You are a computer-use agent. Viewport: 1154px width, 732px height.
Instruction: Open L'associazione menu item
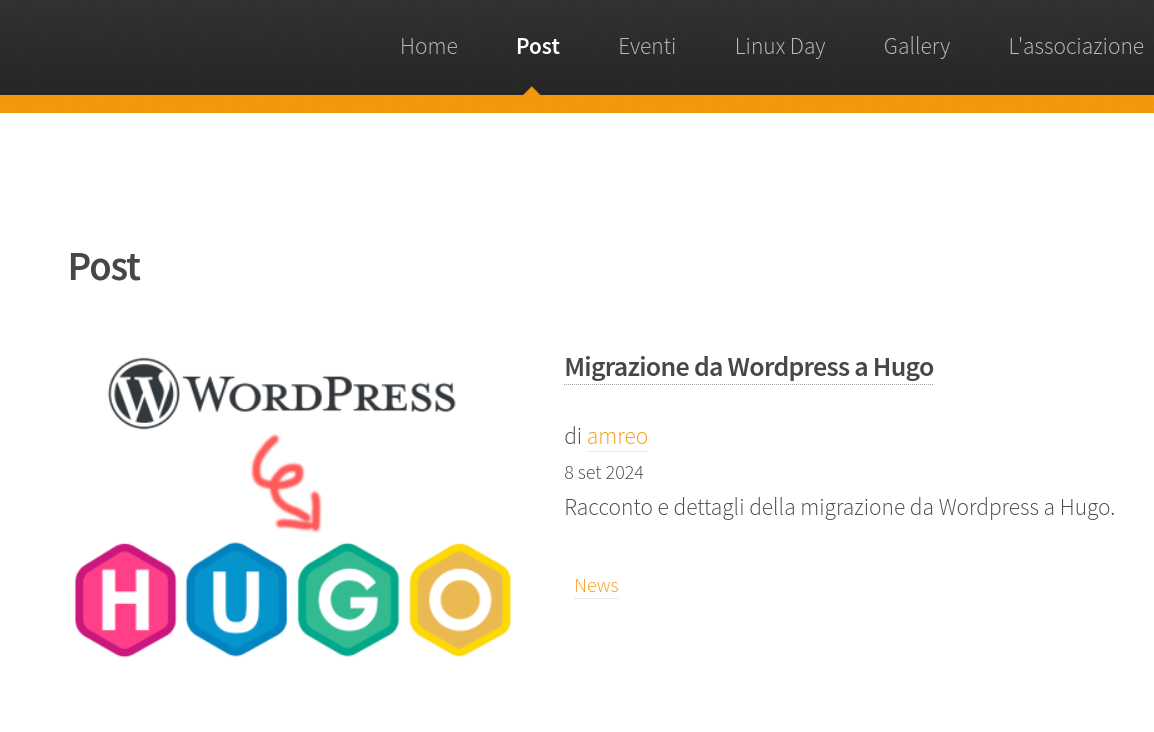tap(1075, 46)
